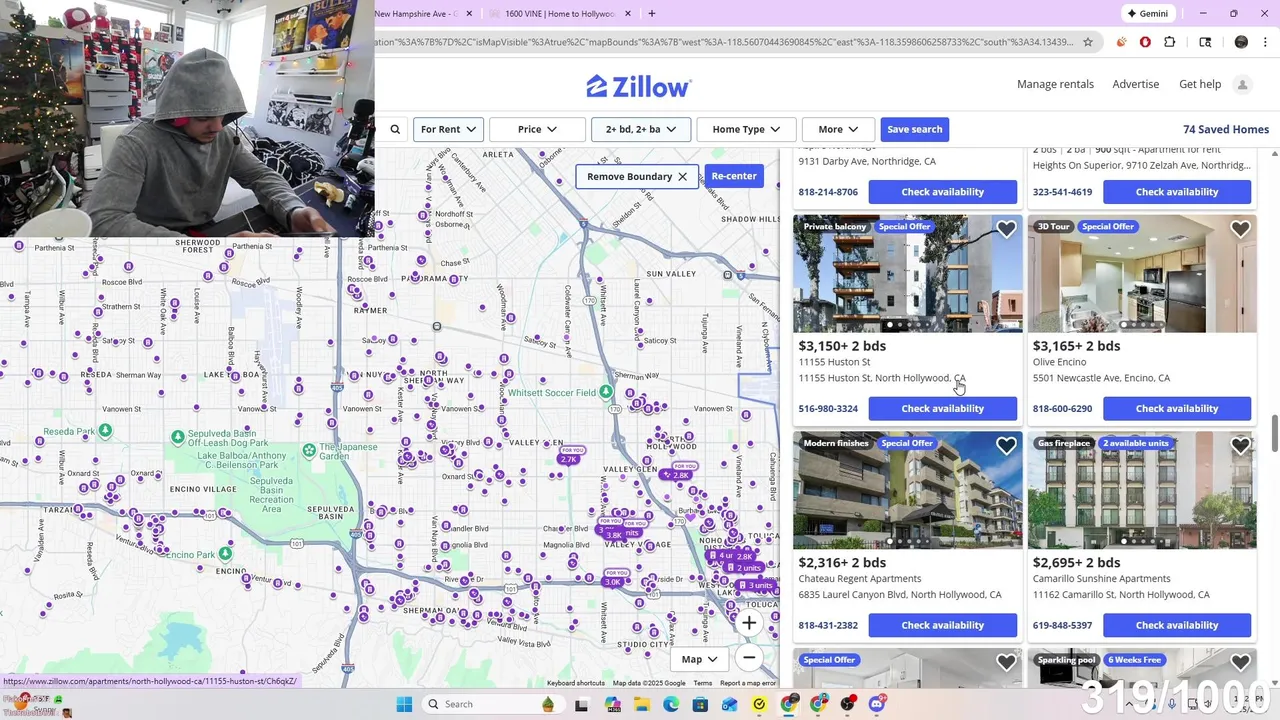1280x720 pixels.
Task: Check availability for Chateau Regent Apartments
Action: tap(943, 625)
